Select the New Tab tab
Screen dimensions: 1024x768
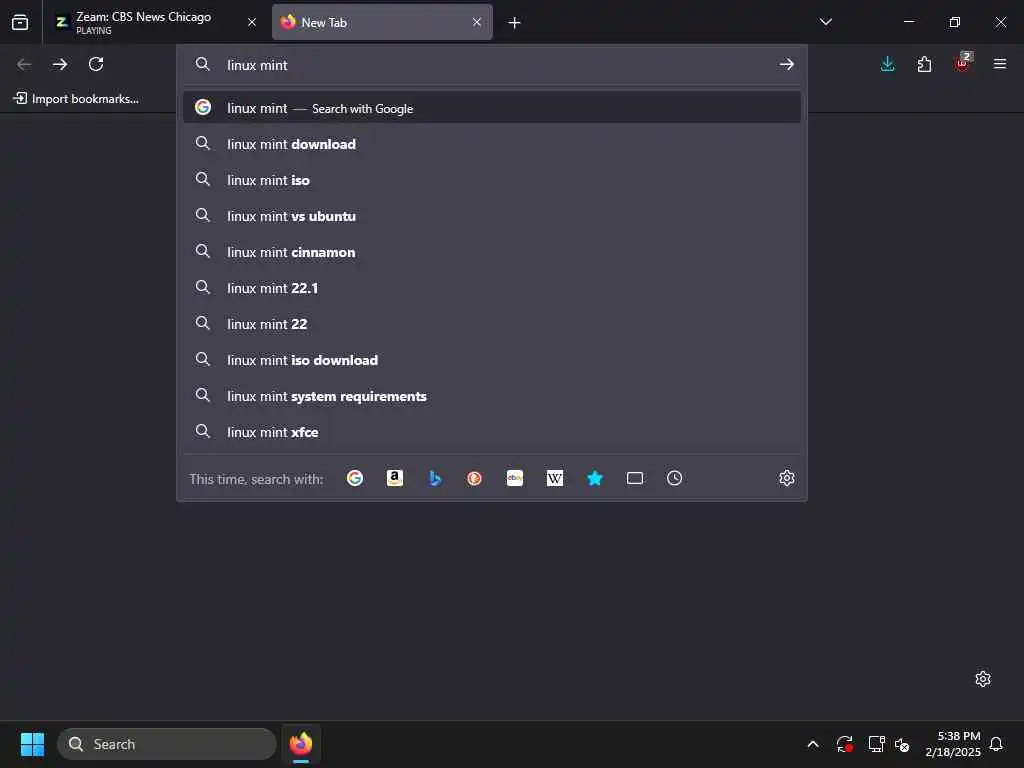coord(382,22)
